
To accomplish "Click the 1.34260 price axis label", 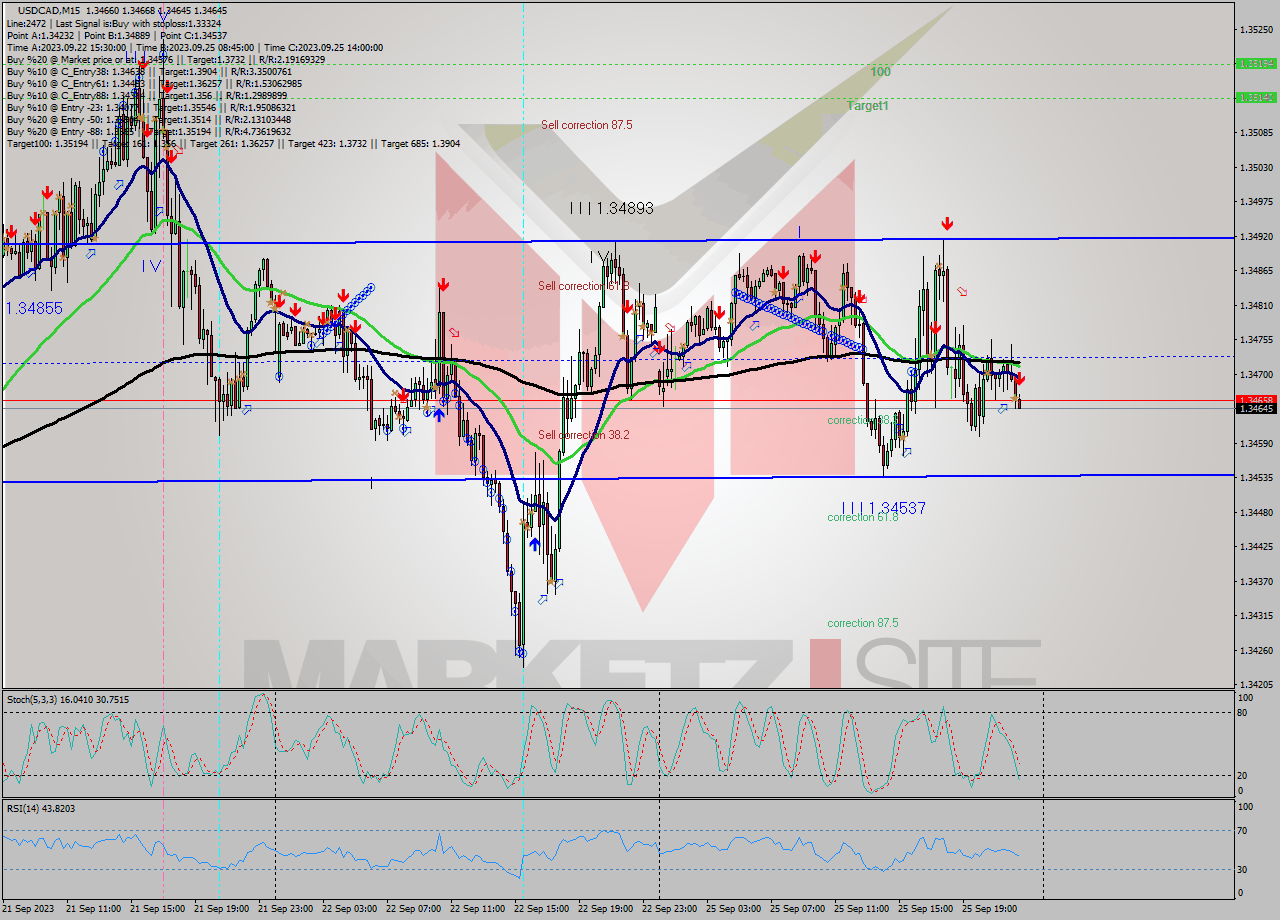I will point(1255,650).
